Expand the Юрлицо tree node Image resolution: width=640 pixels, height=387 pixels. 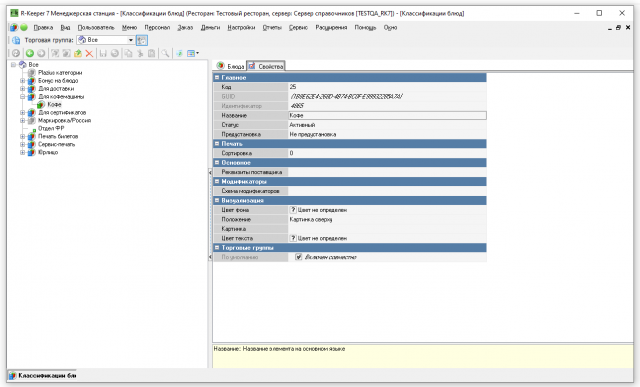click(x=22, y=152)
